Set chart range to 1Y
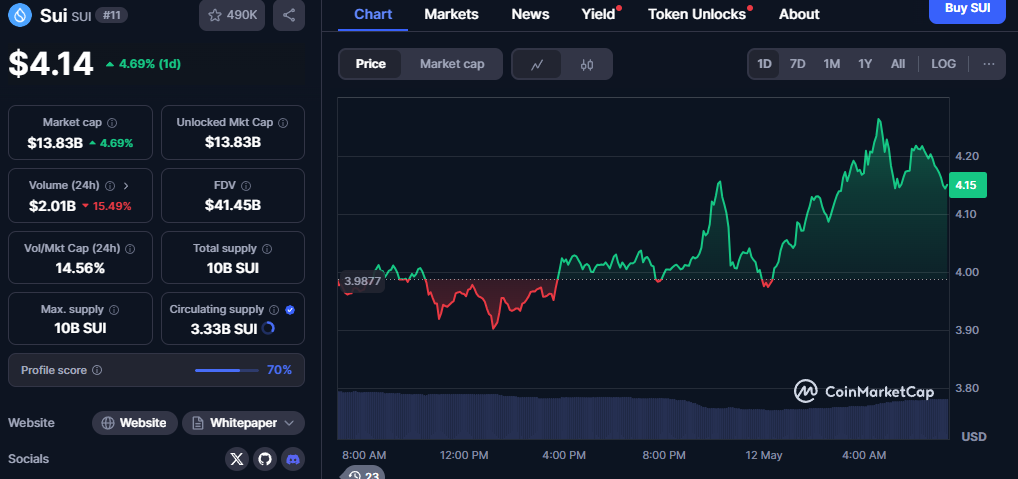Image resolution: width=1018 pixels, height=479 pixels. [865, 64]
